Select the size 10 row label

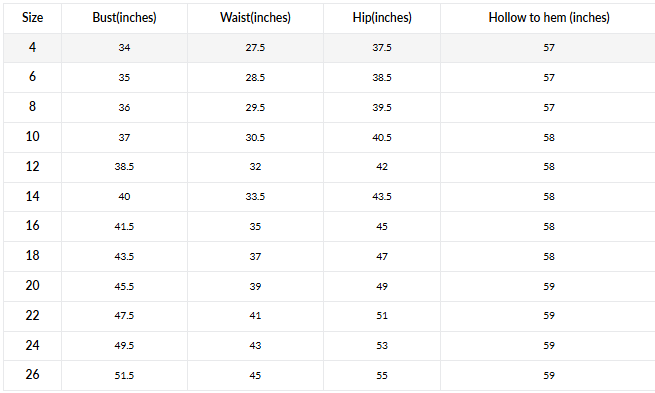(33, 137)
